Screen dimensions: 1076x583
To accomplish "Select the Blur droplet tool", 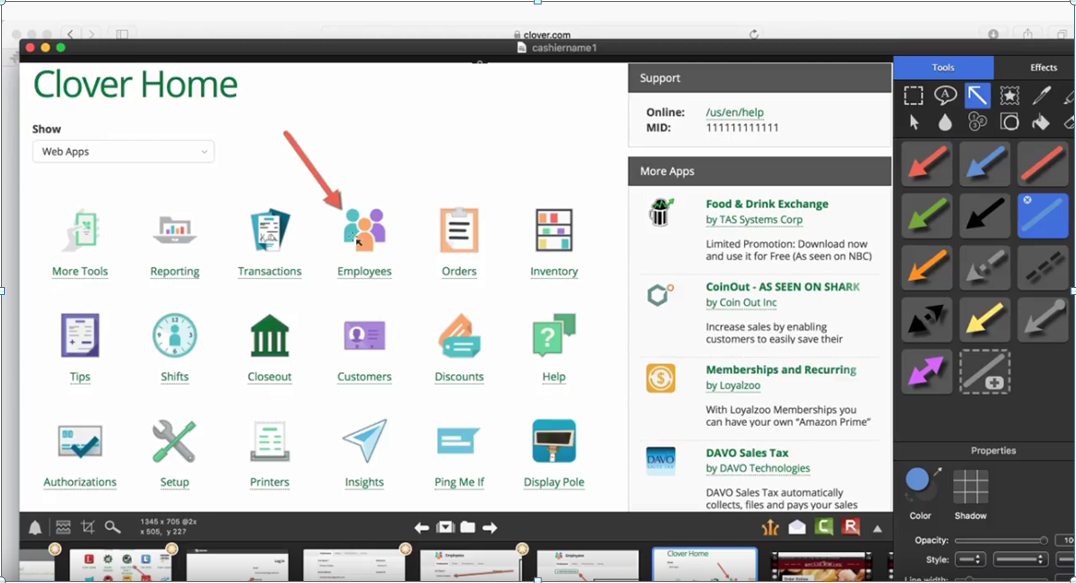I will click(945, 122).
